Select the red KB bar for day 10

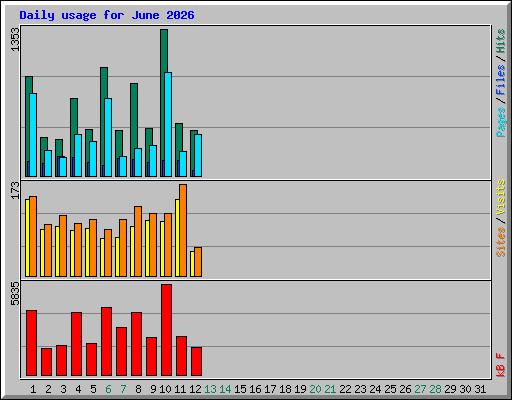[x=166, y=330]
